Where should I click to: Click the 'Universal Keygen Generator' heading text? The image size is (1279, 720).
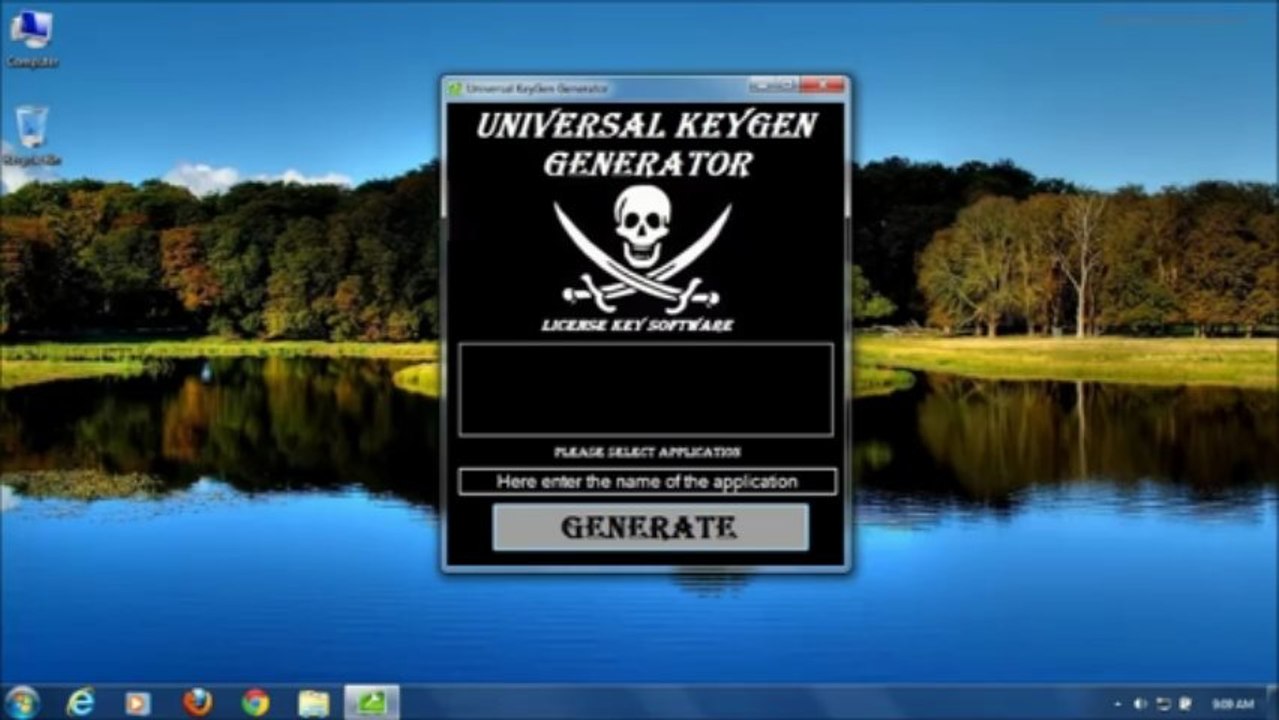(x=647, y=144)
